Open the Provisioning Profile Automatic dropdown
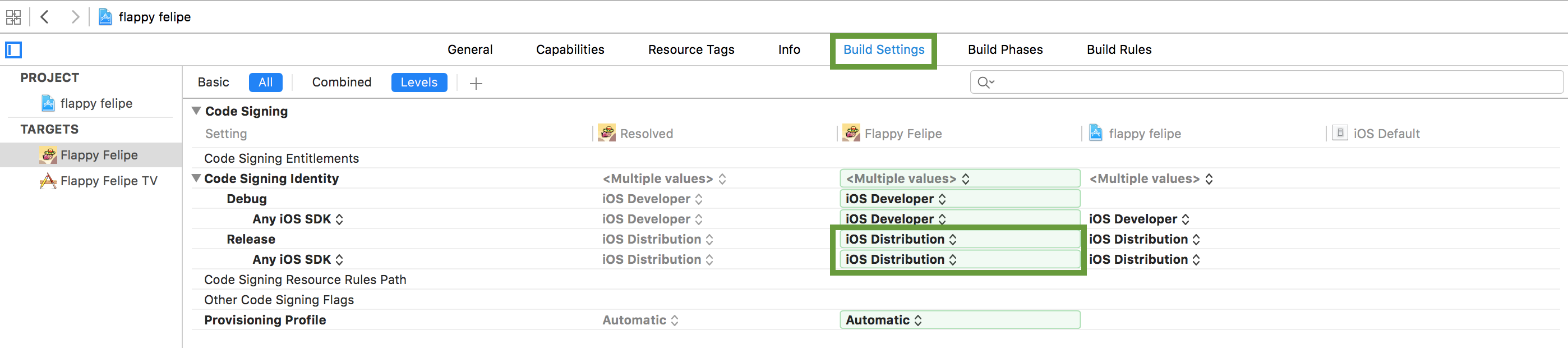Screen dimensions: 1568x348 [884, 320]
